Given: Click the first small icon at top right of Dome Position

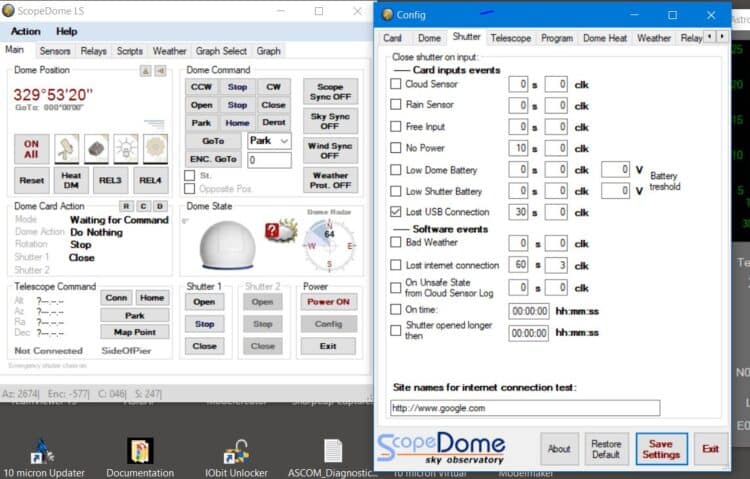Looking at the screenshot, I should (x=145, y=71).
